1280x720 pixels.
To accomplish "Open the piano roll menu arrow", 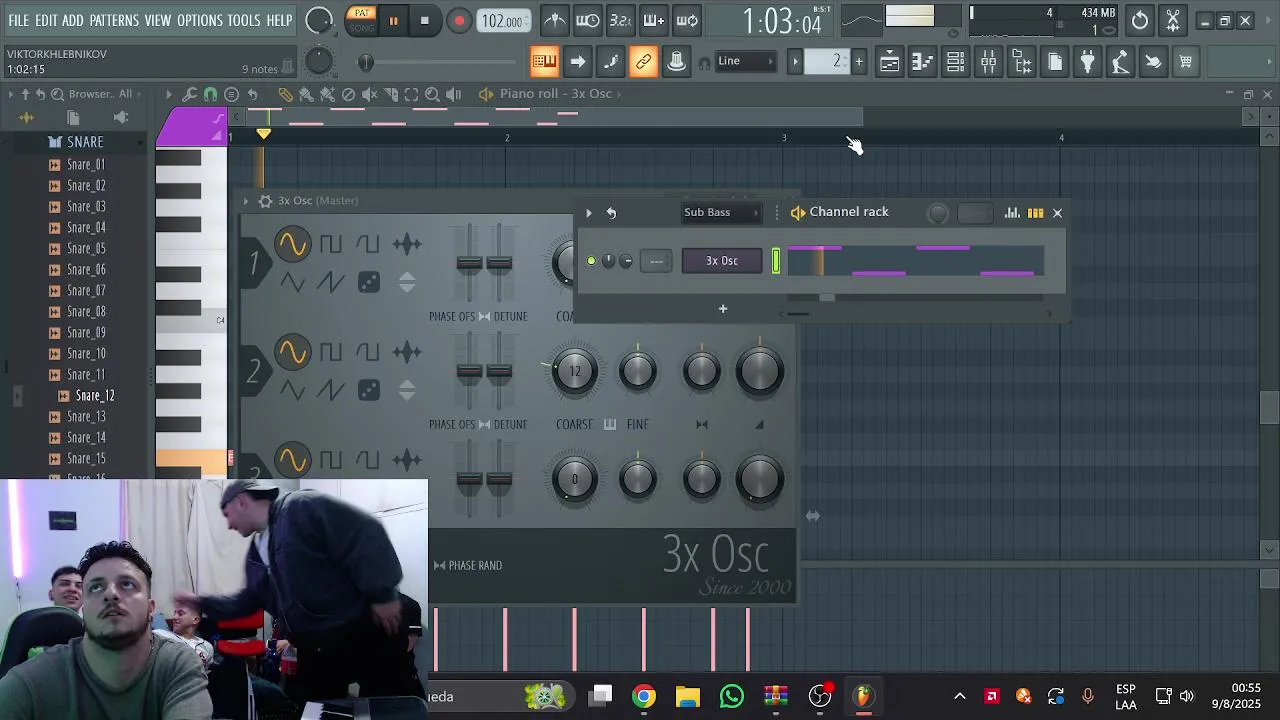I will 168,94.
